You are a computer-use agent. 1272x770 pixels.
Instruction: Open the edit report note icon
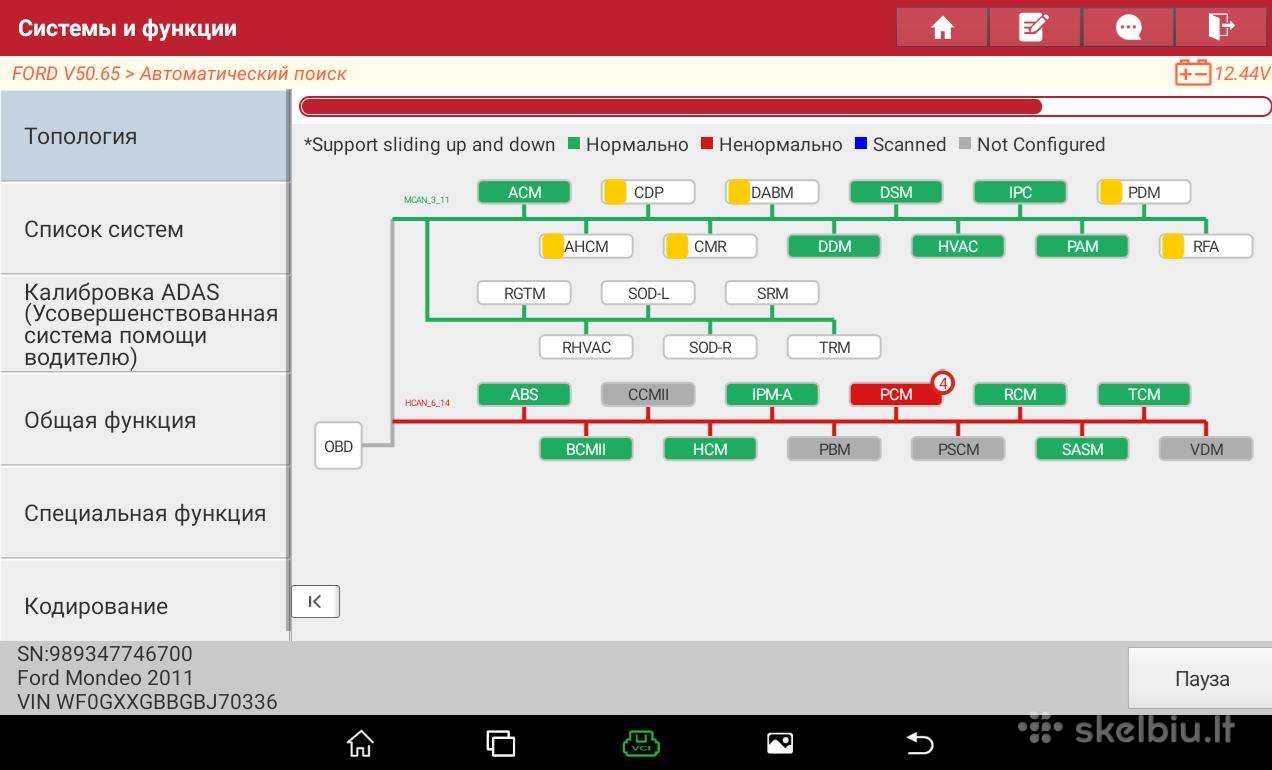[1034, 27]
